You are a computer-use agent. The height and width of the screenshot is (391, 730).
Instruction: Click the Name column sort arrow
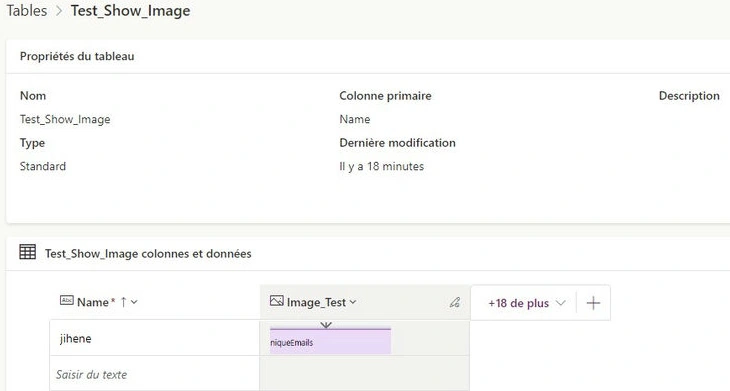pyautogui.click(x=123, y=302)
